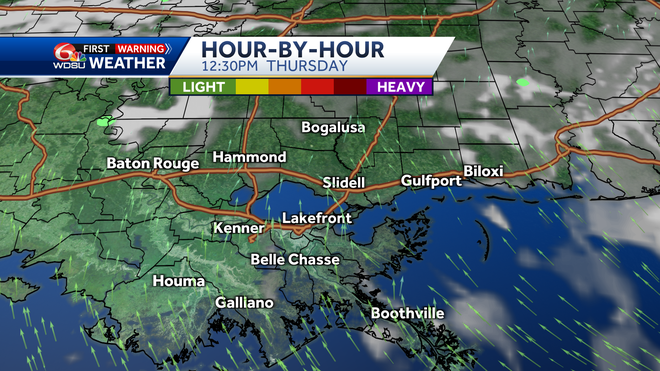The image size is (660, 371).
Task: Click the Kenner city label
Action: [x=239, y=228]
